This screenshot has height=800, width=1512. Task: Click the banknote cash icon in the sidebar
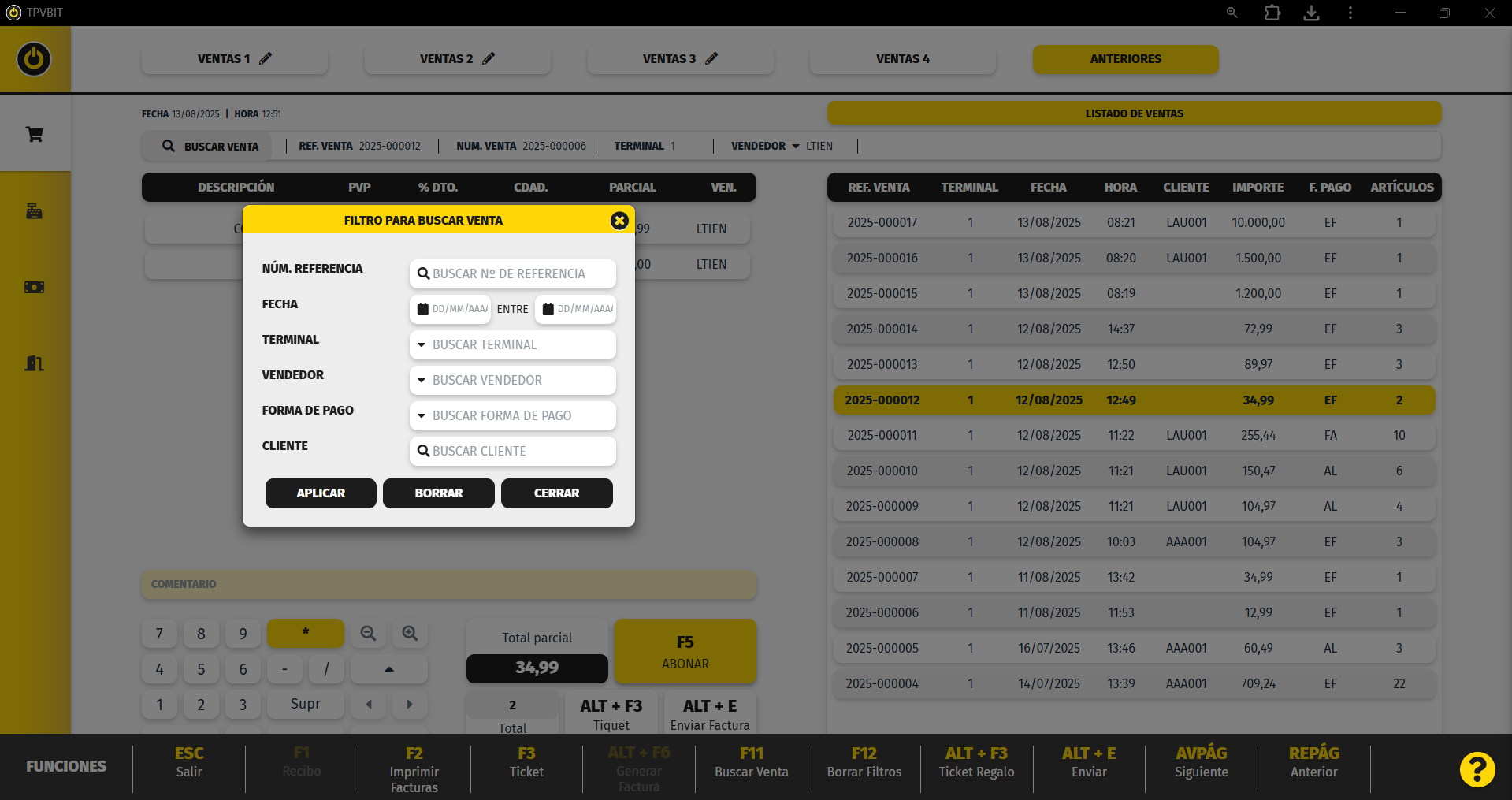35,287
